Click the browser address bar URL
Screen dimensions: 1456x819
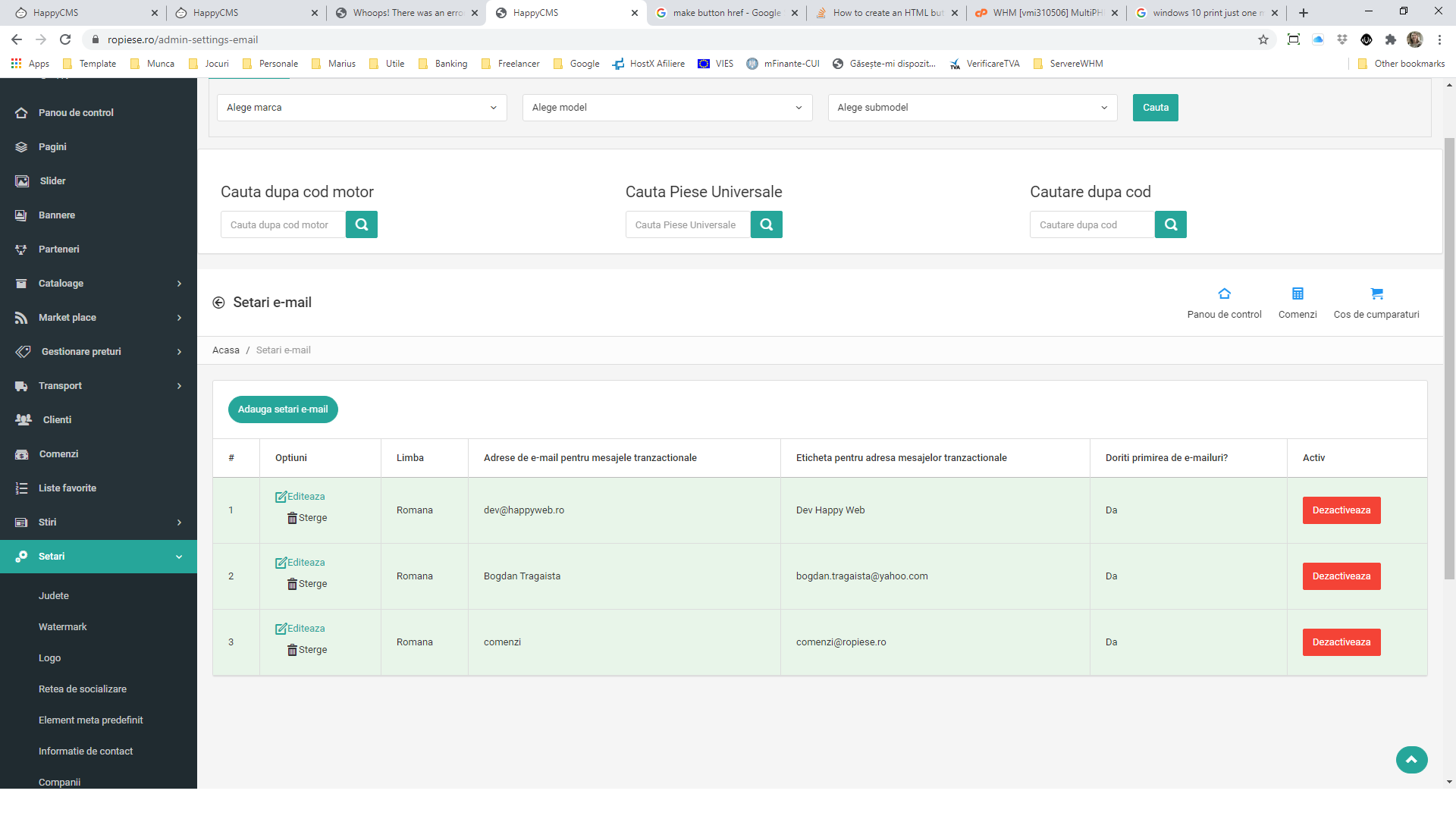click(x=183, y=39)
